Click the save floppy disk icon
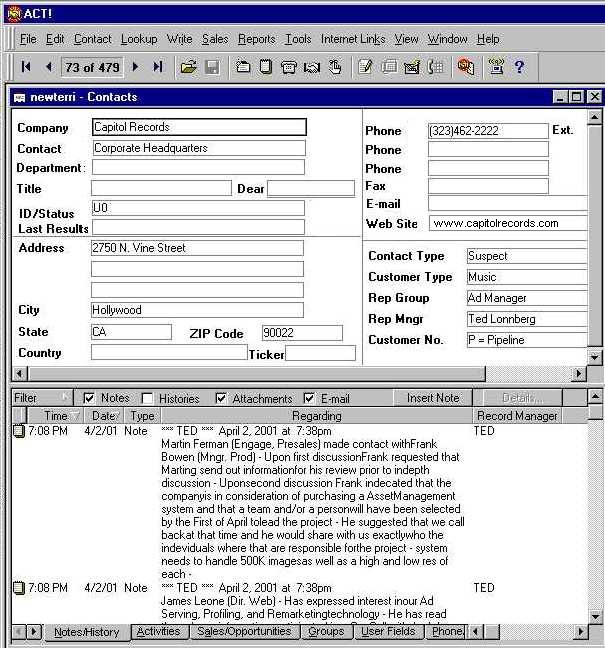605x648 pixels. click(212, 67)
